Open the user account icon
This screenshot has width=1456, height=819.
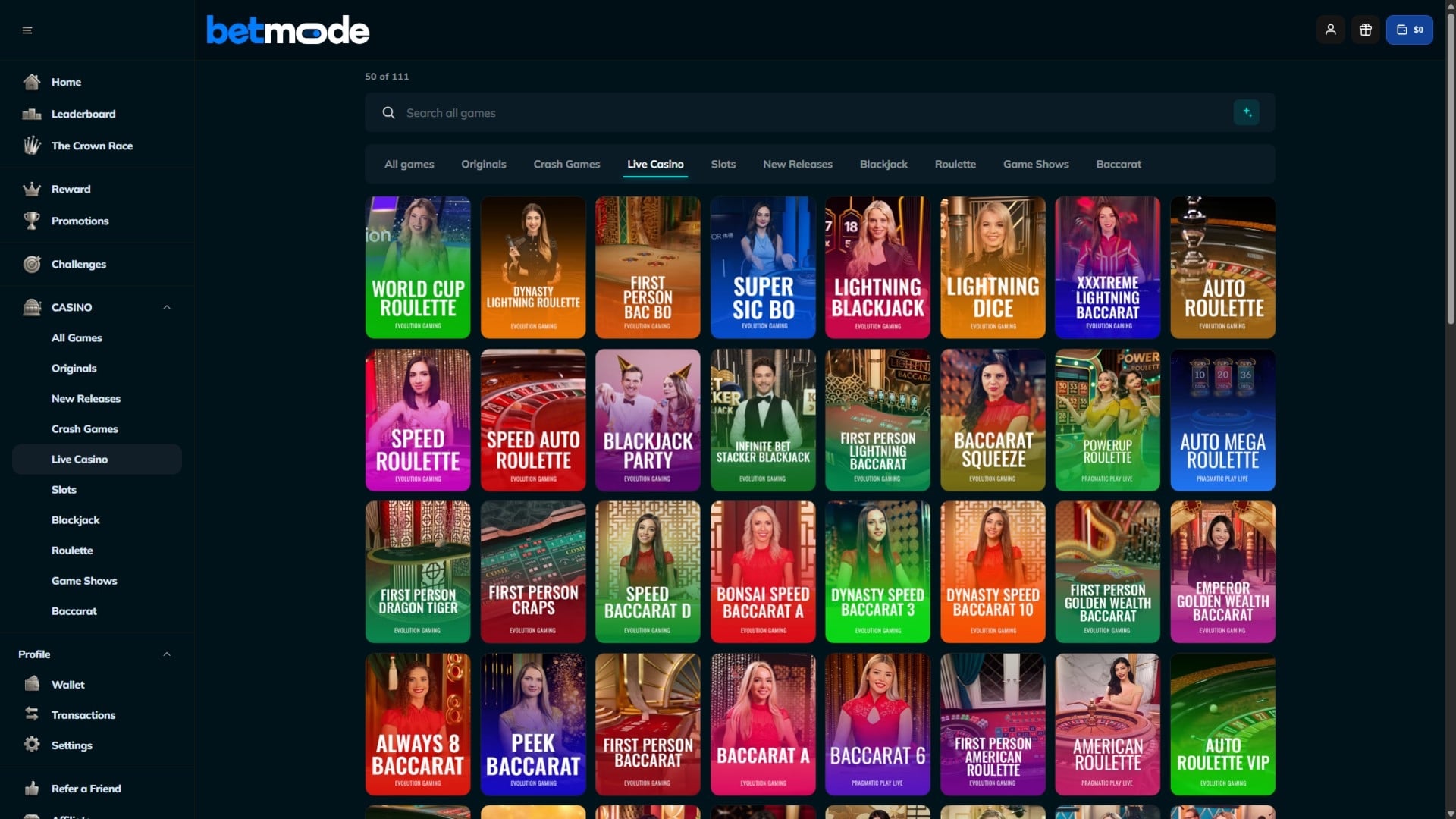click(x=1330, y=30)
